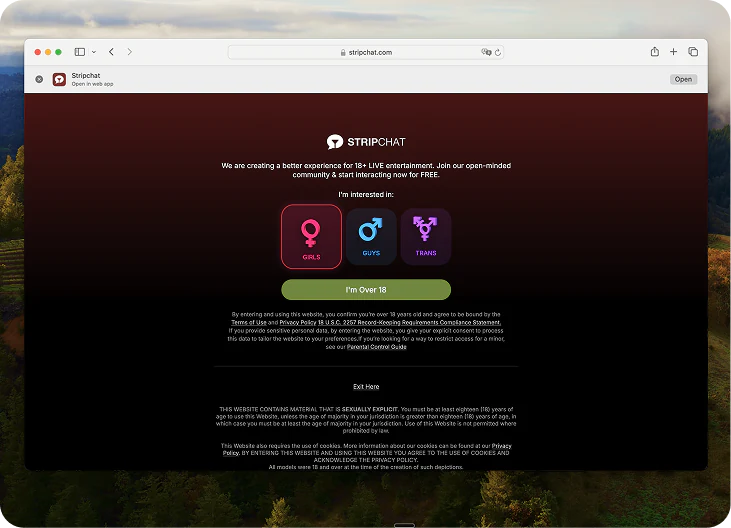Select the Trans interest option
Screen dimensions: 731x528
(x=426, y=237)
